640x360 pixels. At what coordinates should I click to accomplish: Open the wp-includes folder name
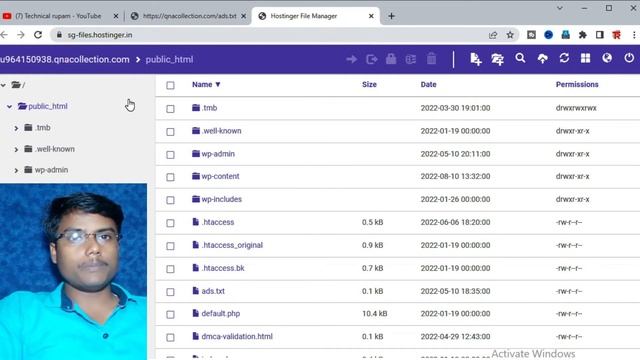click(221, 199)
